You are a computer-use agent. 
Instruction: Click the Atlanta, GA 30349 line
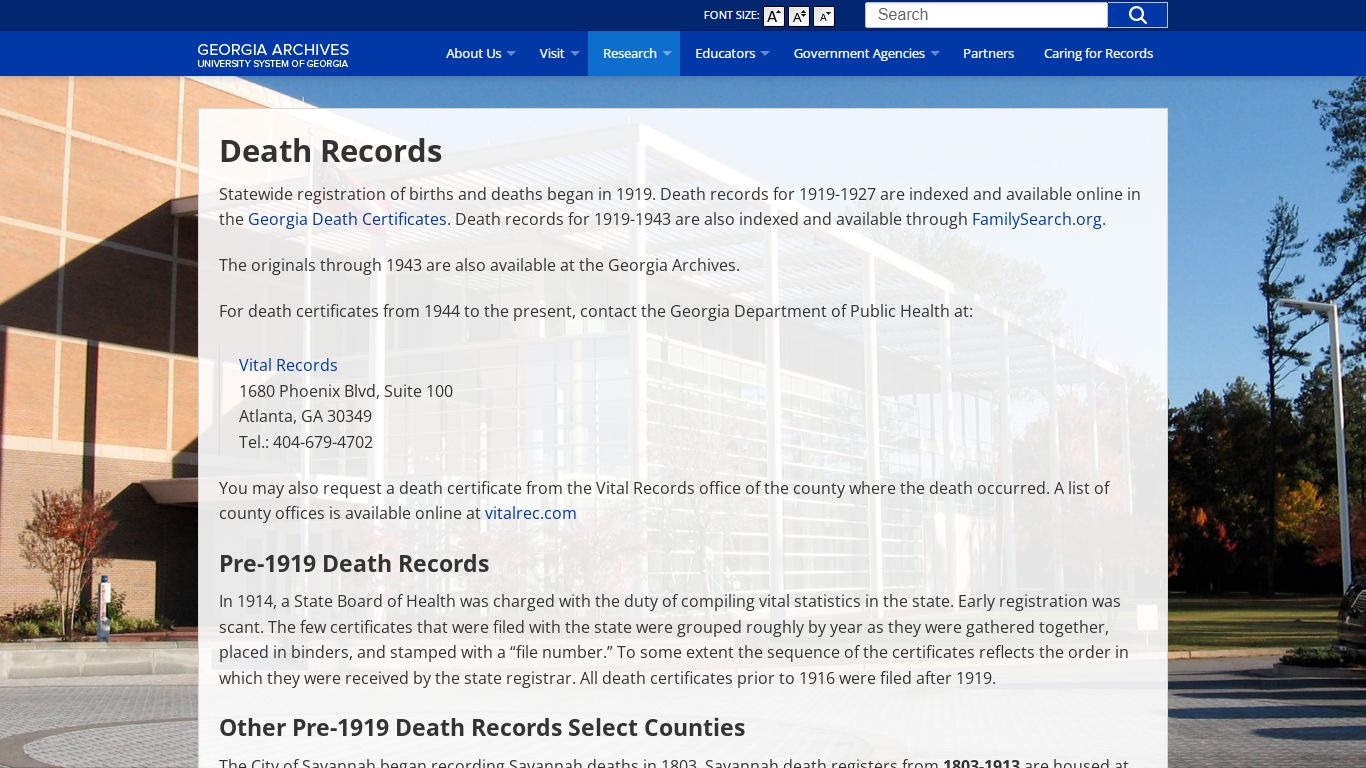(305, 416)
